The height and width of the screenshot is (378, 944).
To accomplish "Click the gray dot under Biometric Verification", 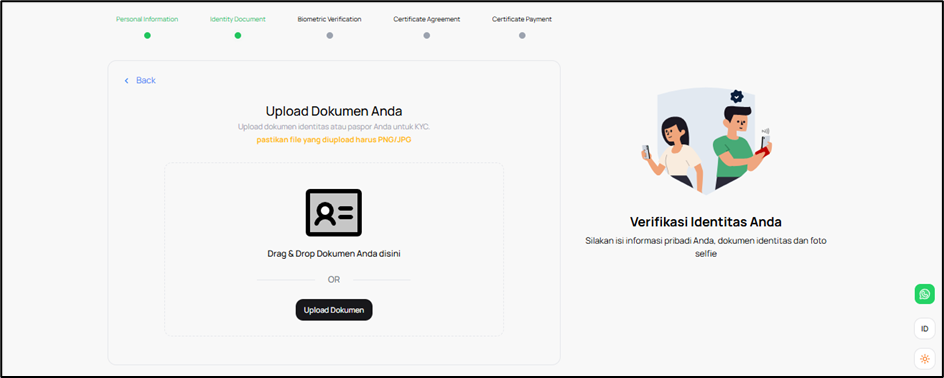I will [x=330, y=36].
